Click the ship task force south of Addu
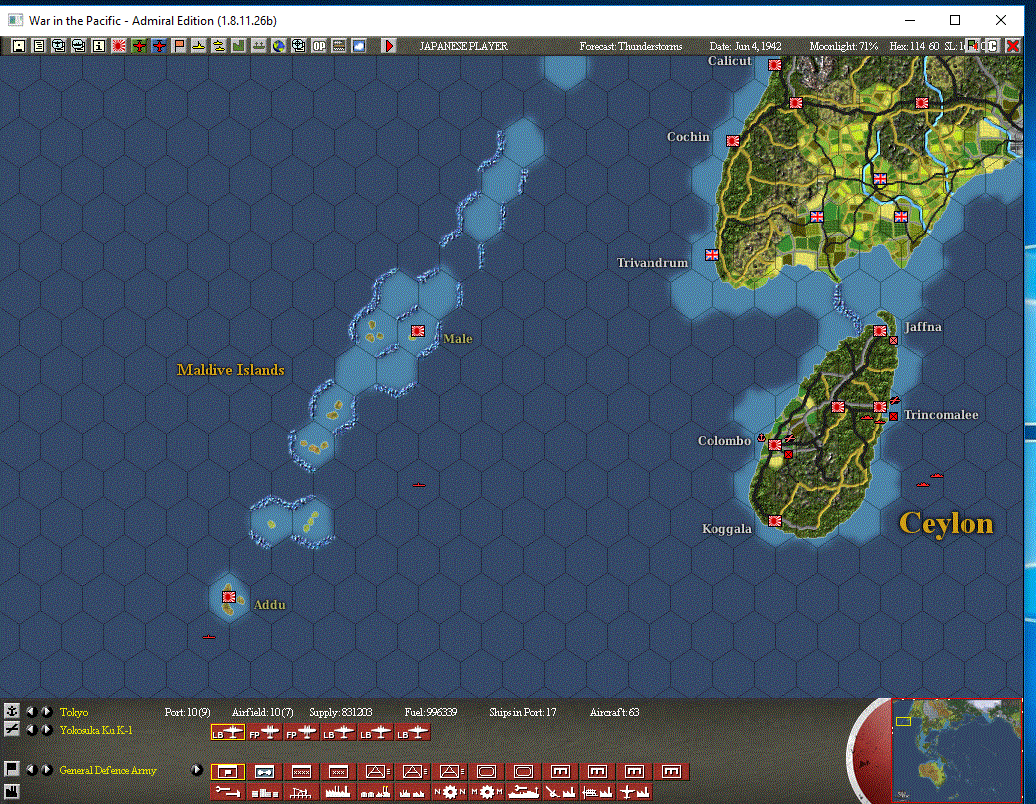 pyautogui.click(x=209, y=637)
